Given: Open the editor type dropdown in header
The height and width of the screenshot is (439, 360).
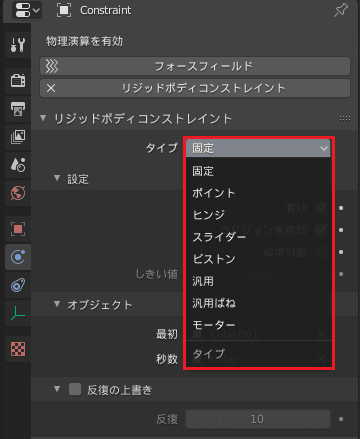Looking at the screenshot, I should coord(27,10).
